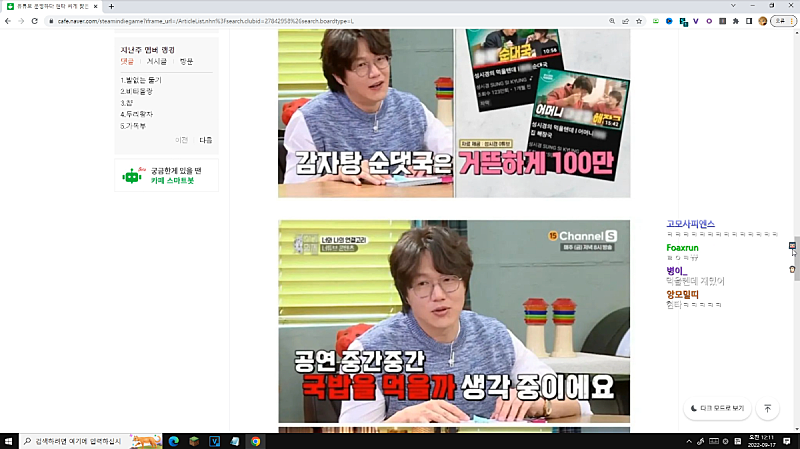800x449 pixels.
Task: Click chat username 고모사피엔스
Action: [x=690, y=223]
